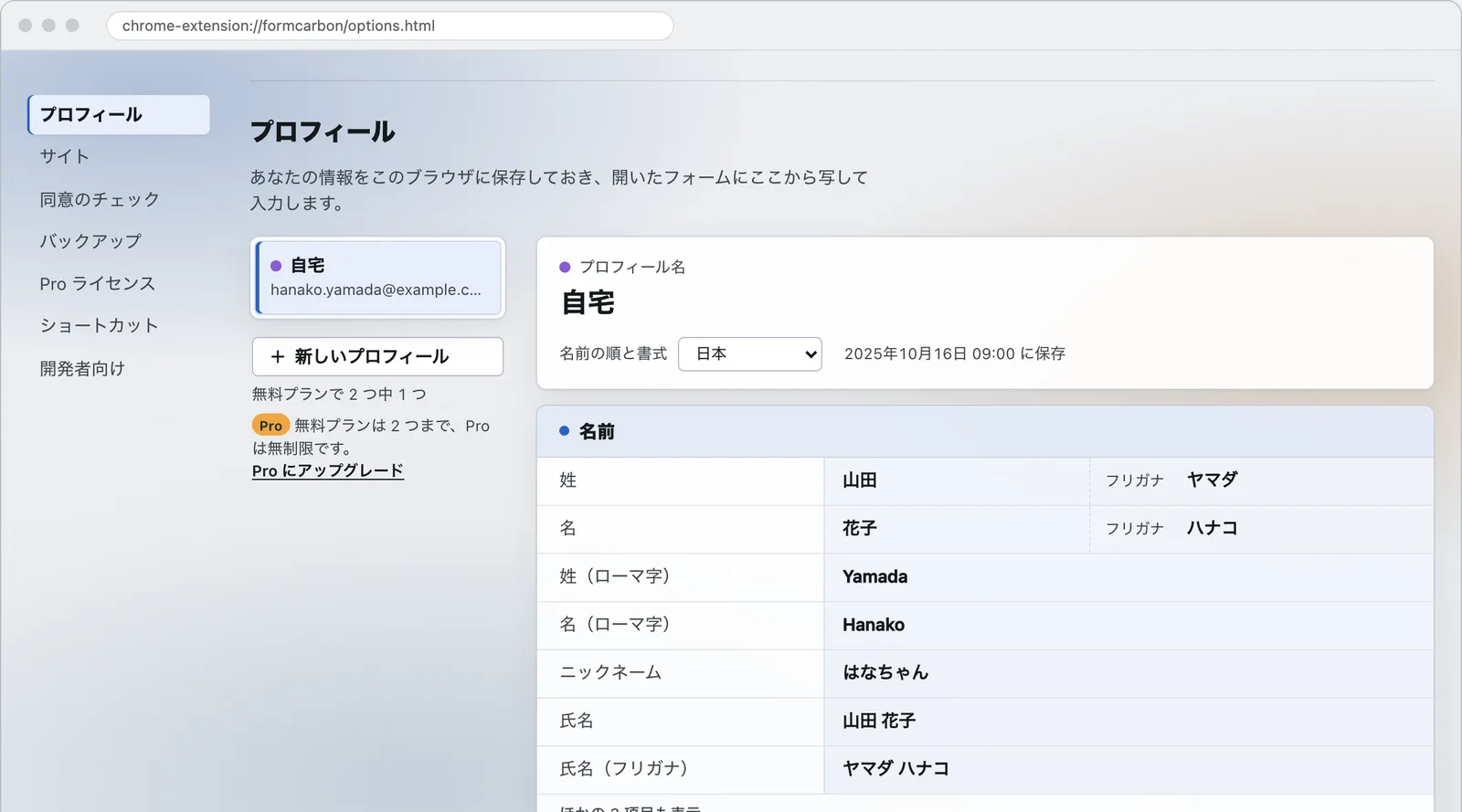Click the ニックネーム row label
This screenshot has width=1462, height=812.
610,673
